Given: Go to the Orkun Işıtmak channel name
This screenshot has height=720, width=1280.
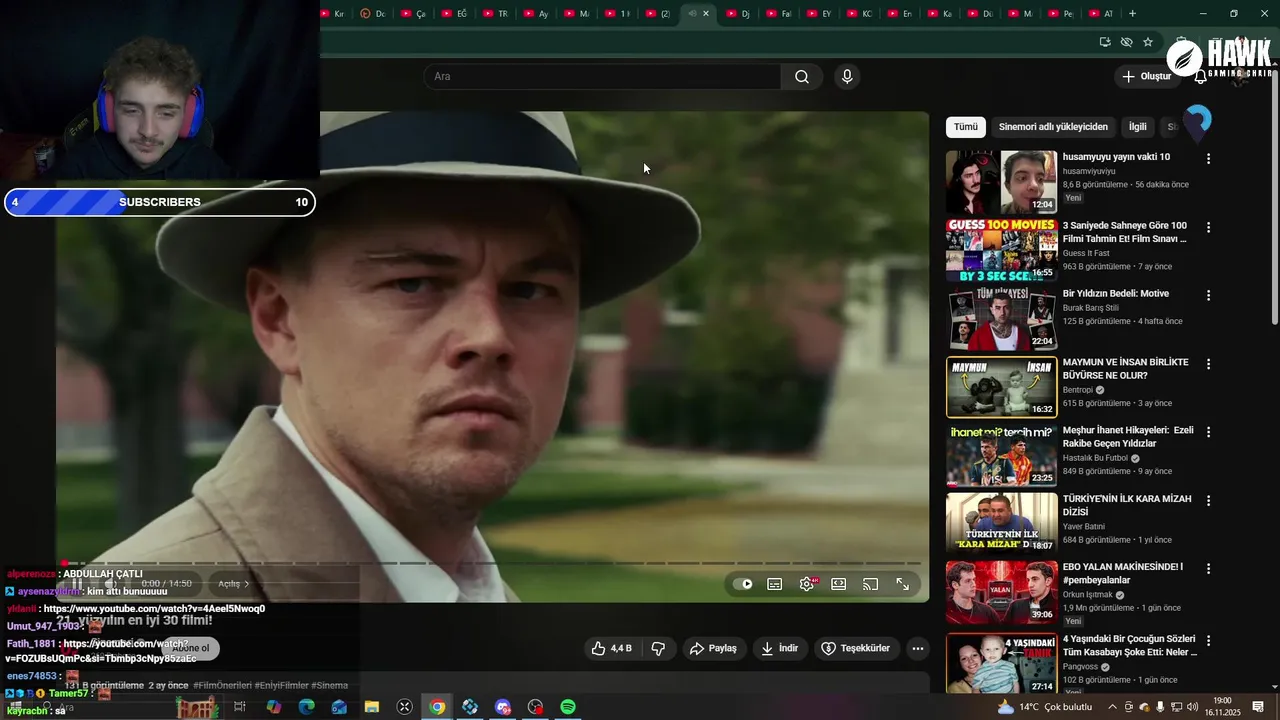Looking at the screenshot, I should (x=1088, y=594).
